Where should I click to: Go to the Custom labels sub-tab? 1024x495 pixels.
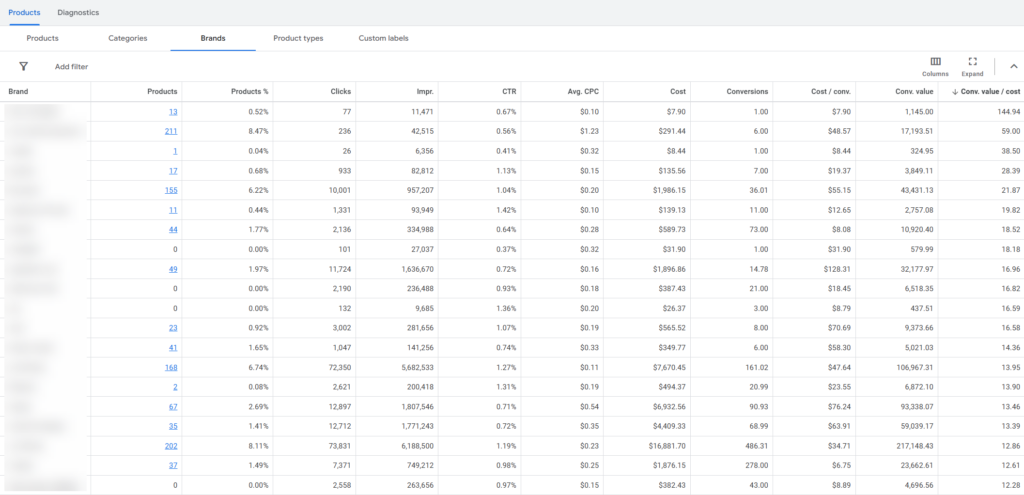[x=383, y=38]
